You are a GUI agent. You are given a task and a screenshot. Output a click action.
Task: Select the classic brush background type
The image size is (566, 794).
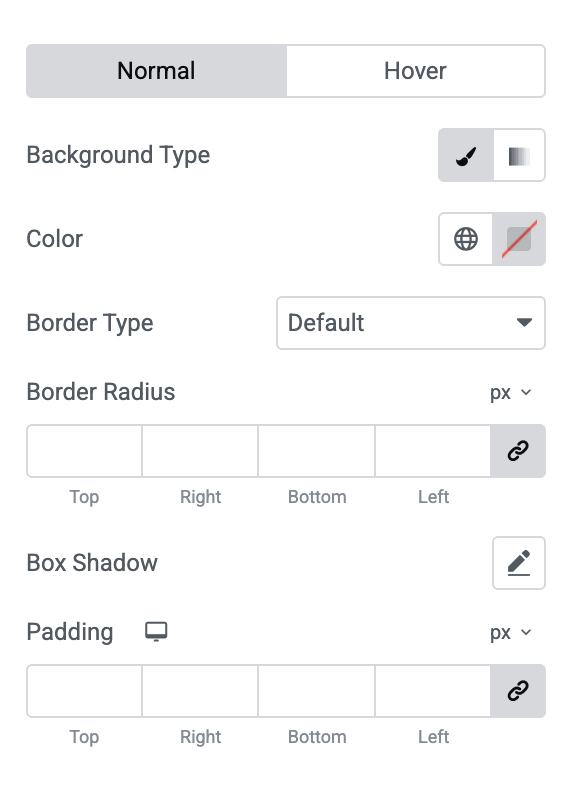coord(466,155)
